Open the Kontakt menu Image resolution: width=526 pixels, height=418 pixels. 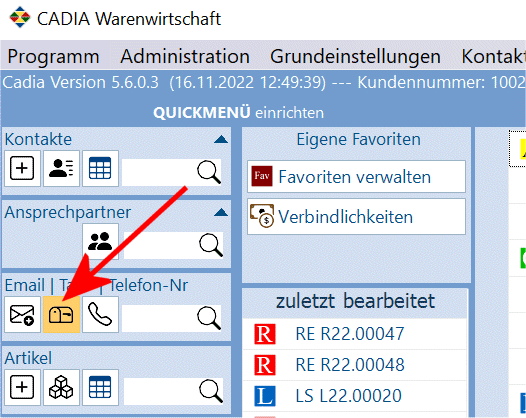[x=493, y=56]
